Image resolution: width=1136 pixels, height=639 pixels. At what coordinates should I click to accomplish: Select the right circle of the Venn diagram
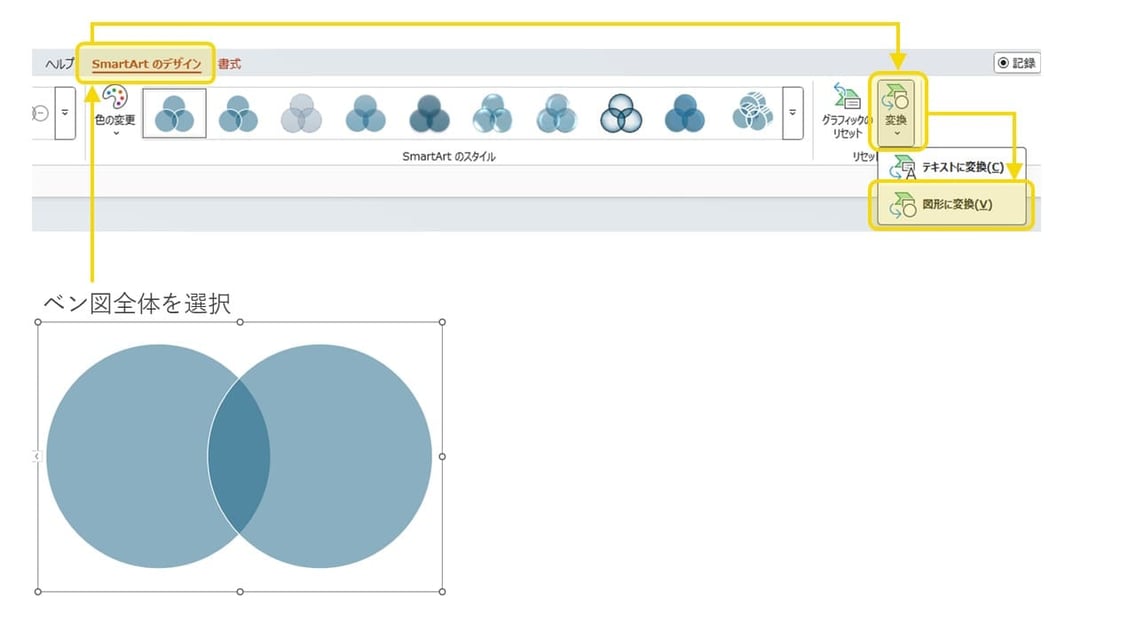[x=351, y=456]
